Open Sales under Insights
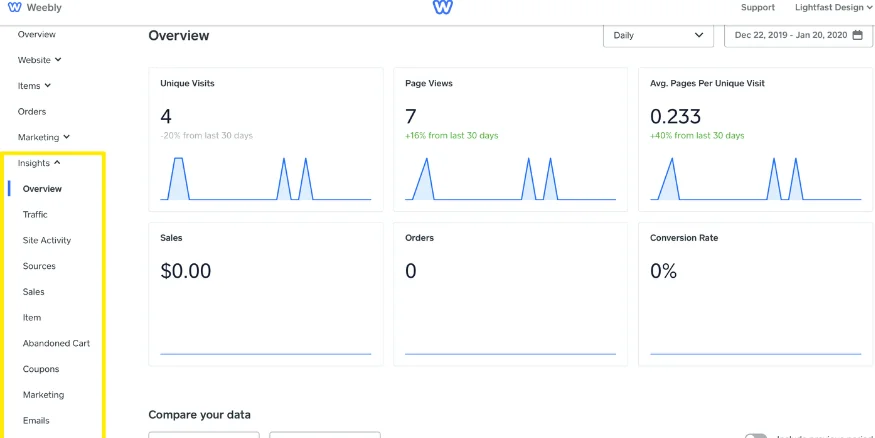The image size is (875, 438). pyautogui.click(x=33, y=292)
